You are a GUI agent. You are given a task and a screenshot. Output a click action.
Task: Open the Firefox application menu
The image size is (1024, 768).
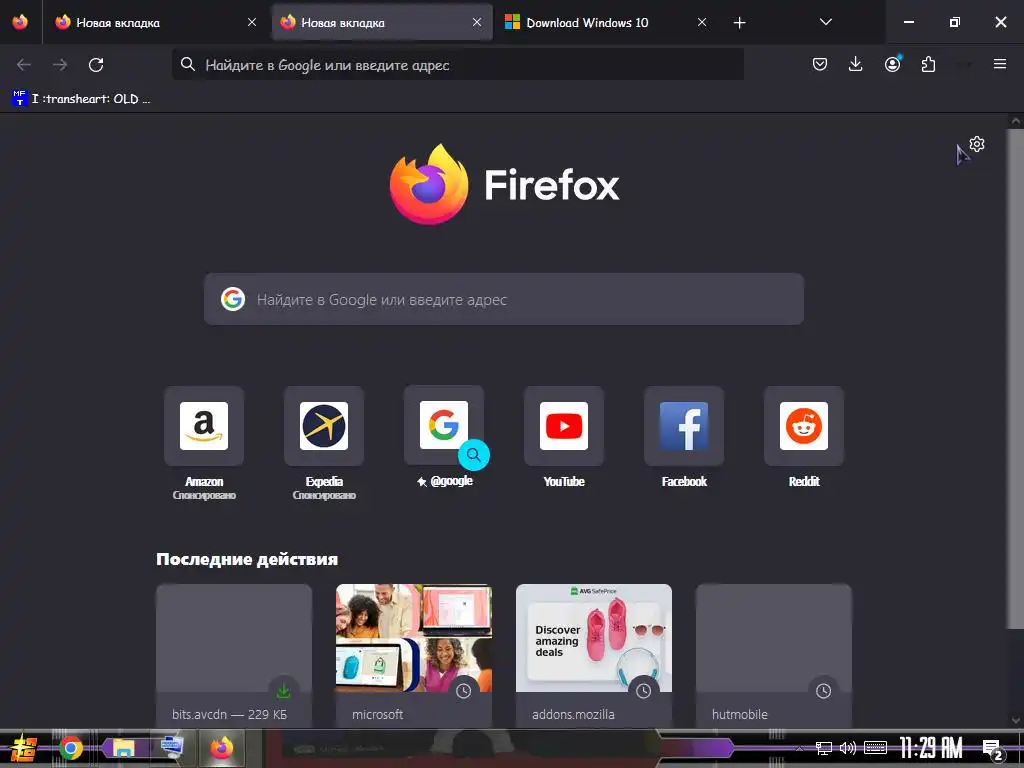click(x=1000, y=64)
